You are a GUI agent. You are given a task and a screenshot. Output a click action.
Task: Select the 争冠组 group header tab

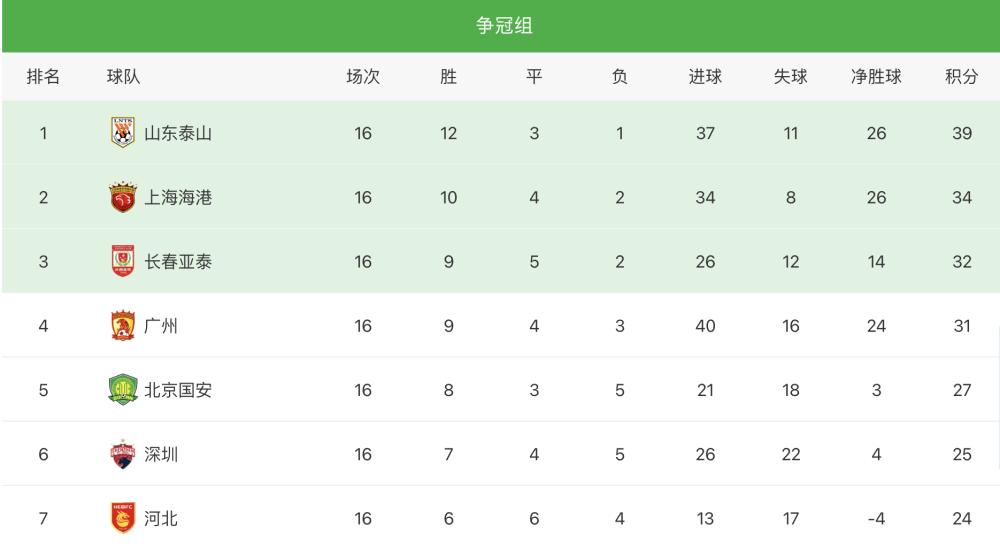click(504, 26)
